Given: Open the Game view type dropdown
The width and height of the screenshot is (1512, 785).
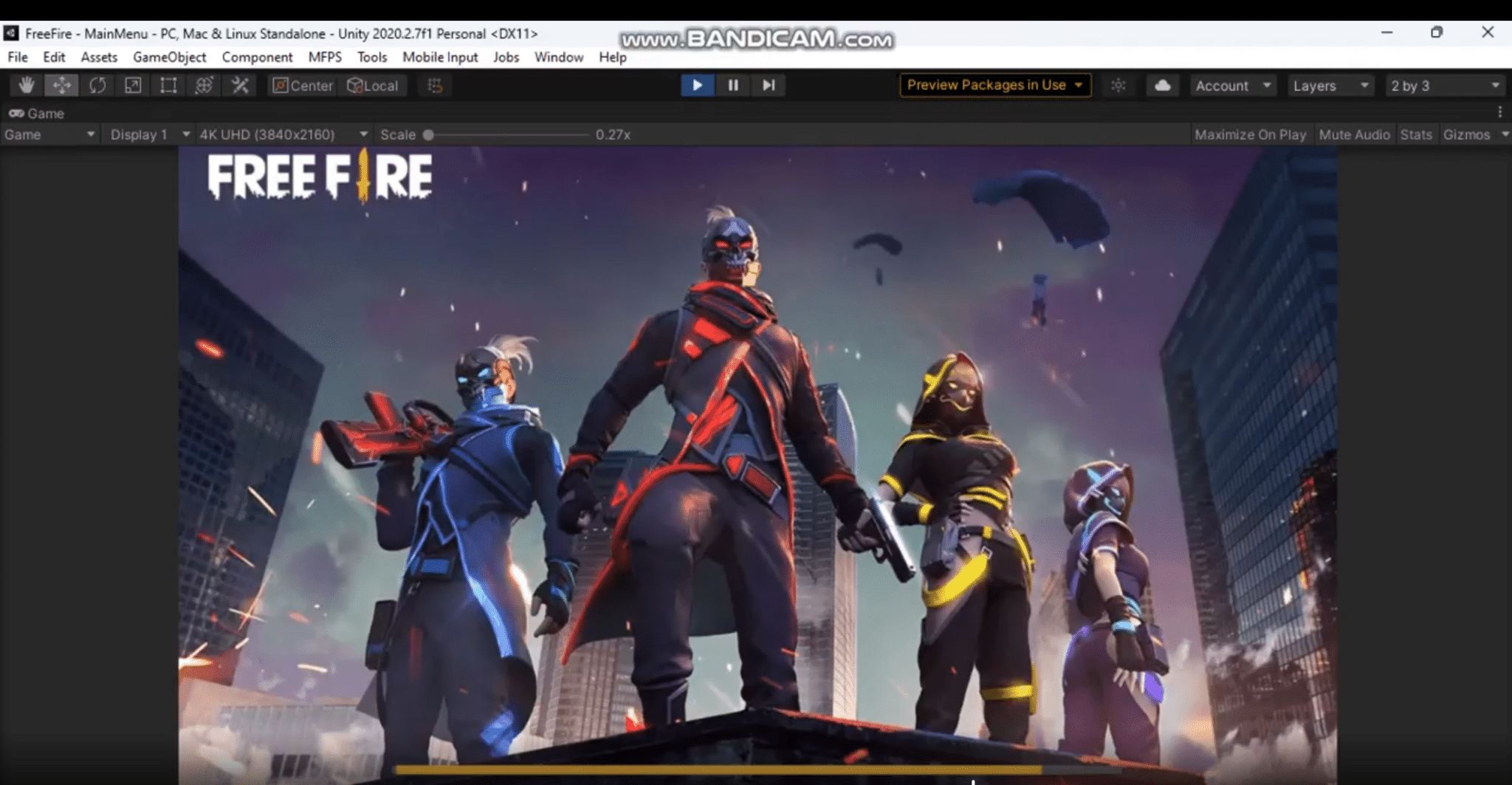Looking at the screenshot, I should tap(49, 134).
